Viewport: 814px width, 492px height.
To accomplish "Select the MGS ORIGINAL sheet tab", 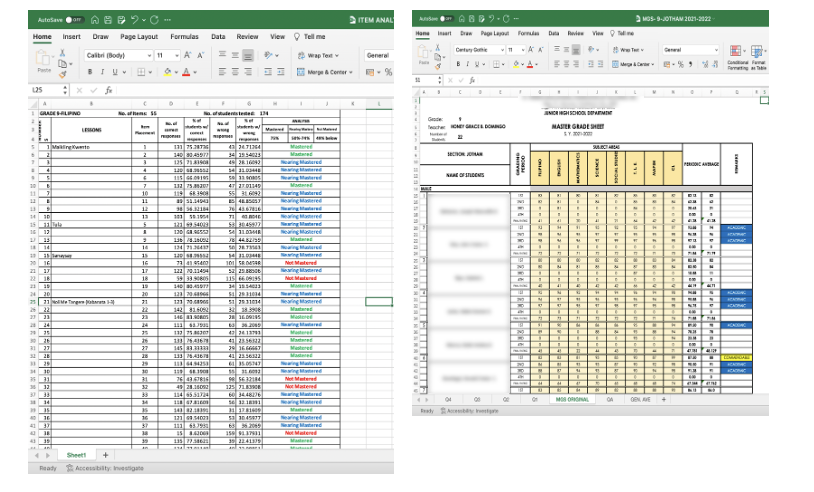I will [572, 400].
